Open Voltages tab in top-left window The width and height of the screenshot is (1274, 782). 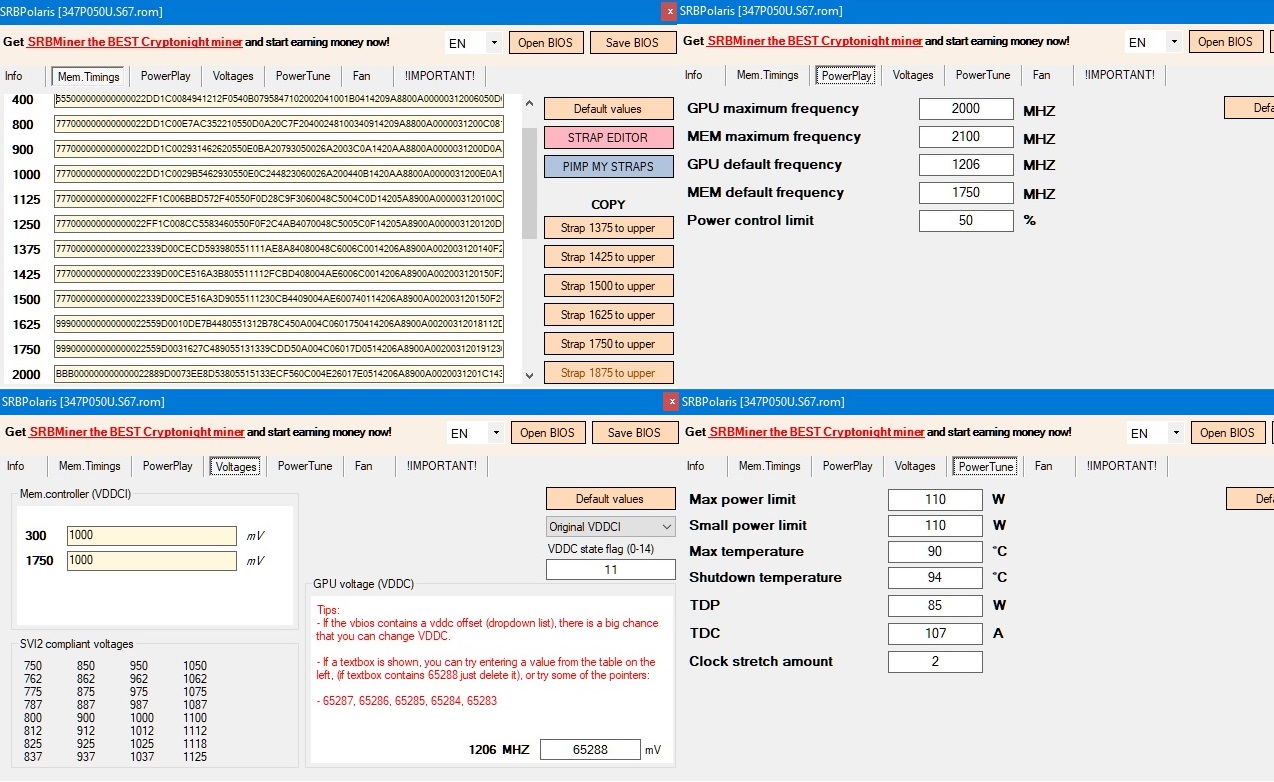[233, 76]
